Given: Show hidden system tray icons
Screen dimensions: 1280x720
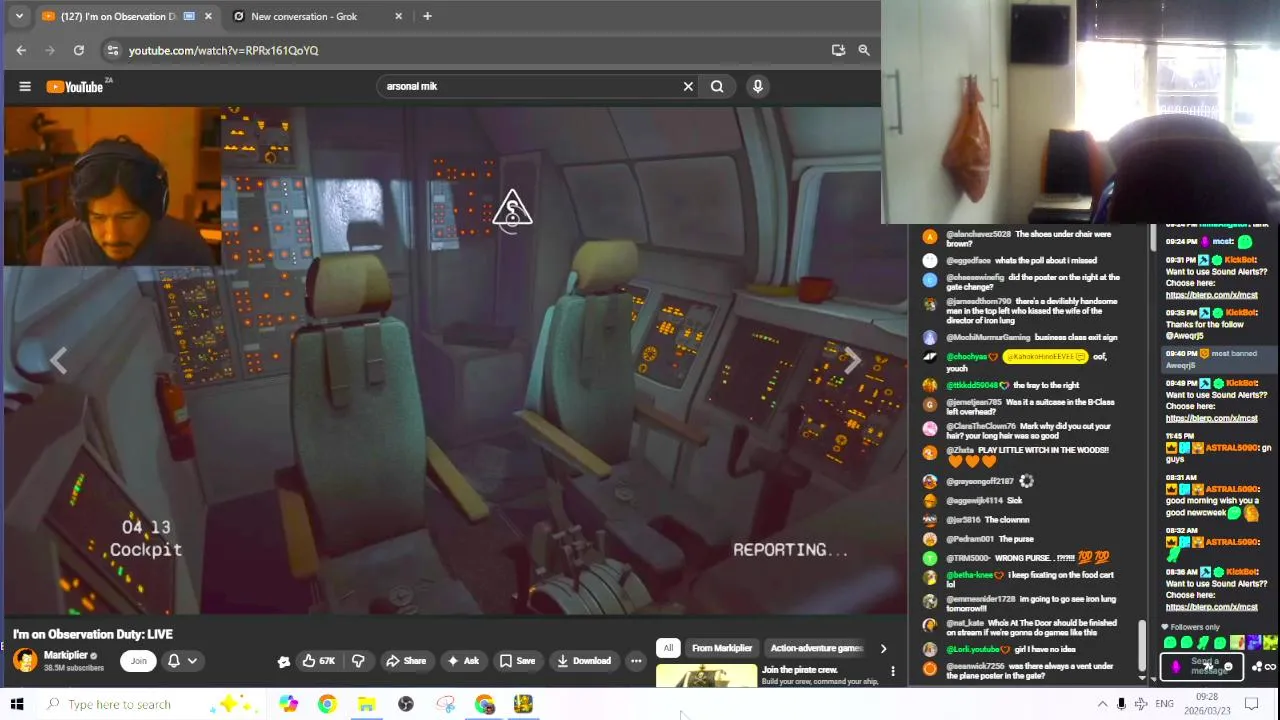Looking at the screenshot, I should (x=1102, y=704).
